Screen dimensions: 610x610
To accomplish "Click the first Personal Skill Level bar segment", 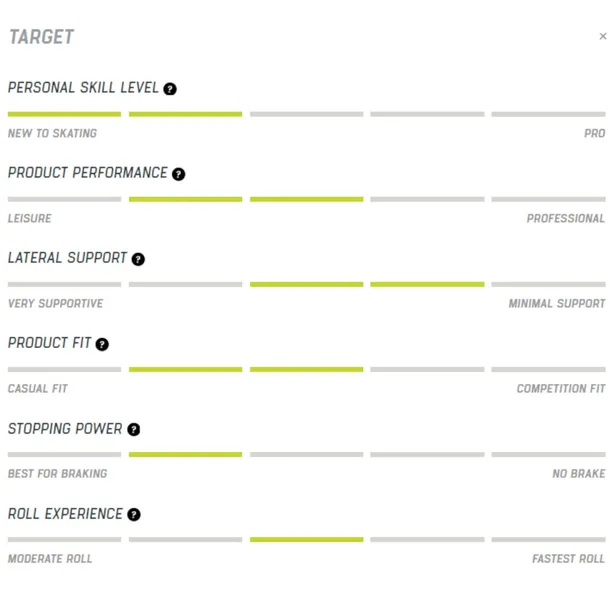I will (64, 114).
